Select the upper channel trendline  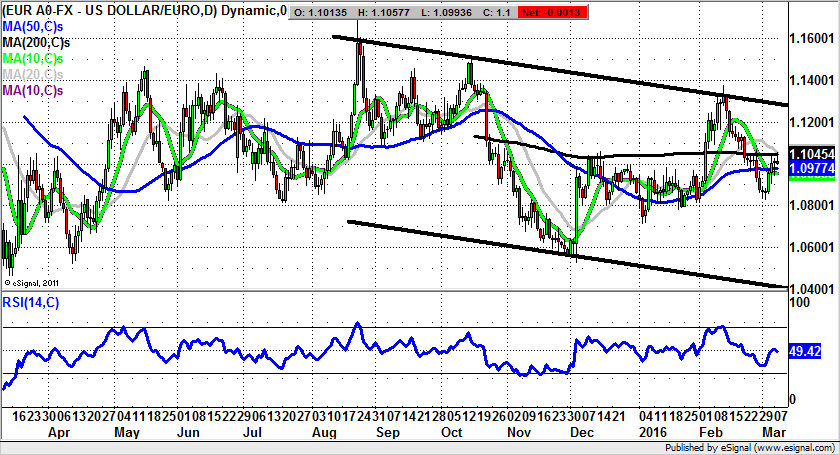[560, 71]
